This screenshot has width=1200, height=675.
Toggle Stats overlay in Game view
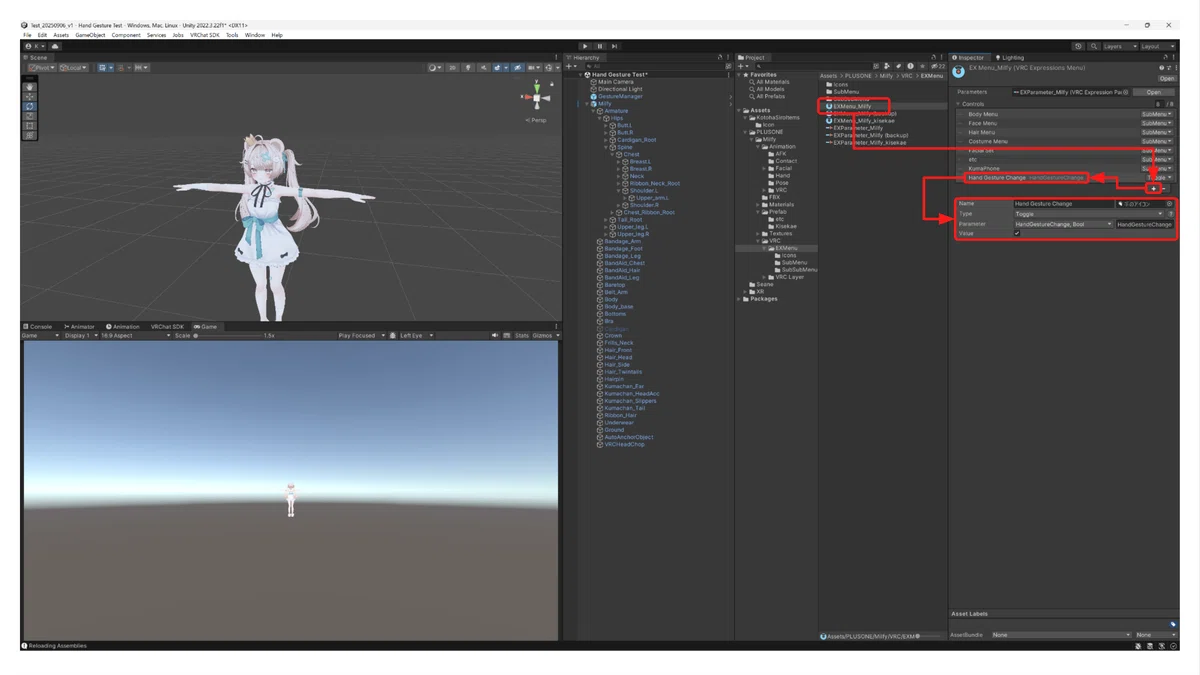[x=521, y=336]
